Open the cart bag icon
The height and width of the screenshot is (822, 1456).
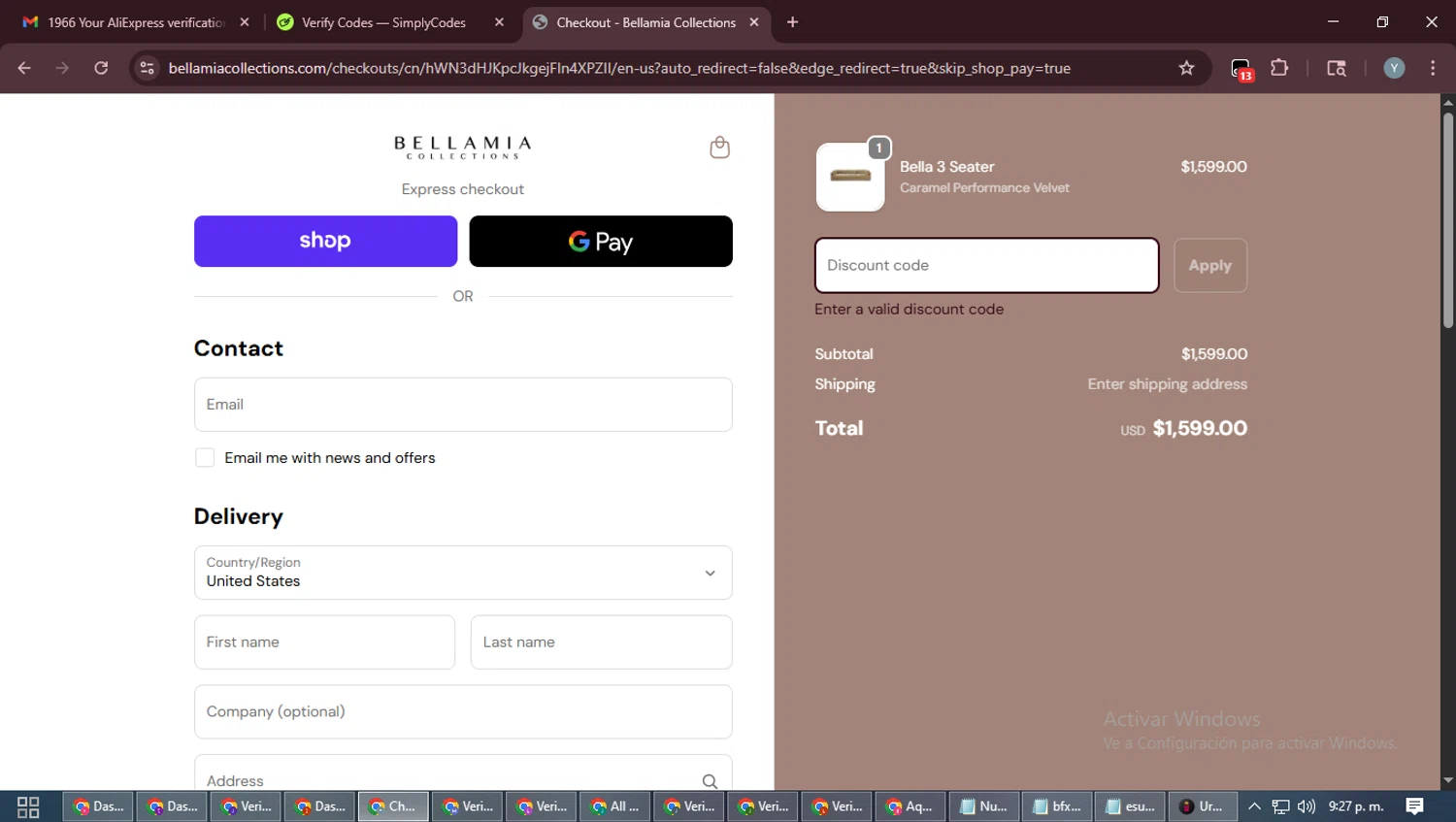pos(719,148)
